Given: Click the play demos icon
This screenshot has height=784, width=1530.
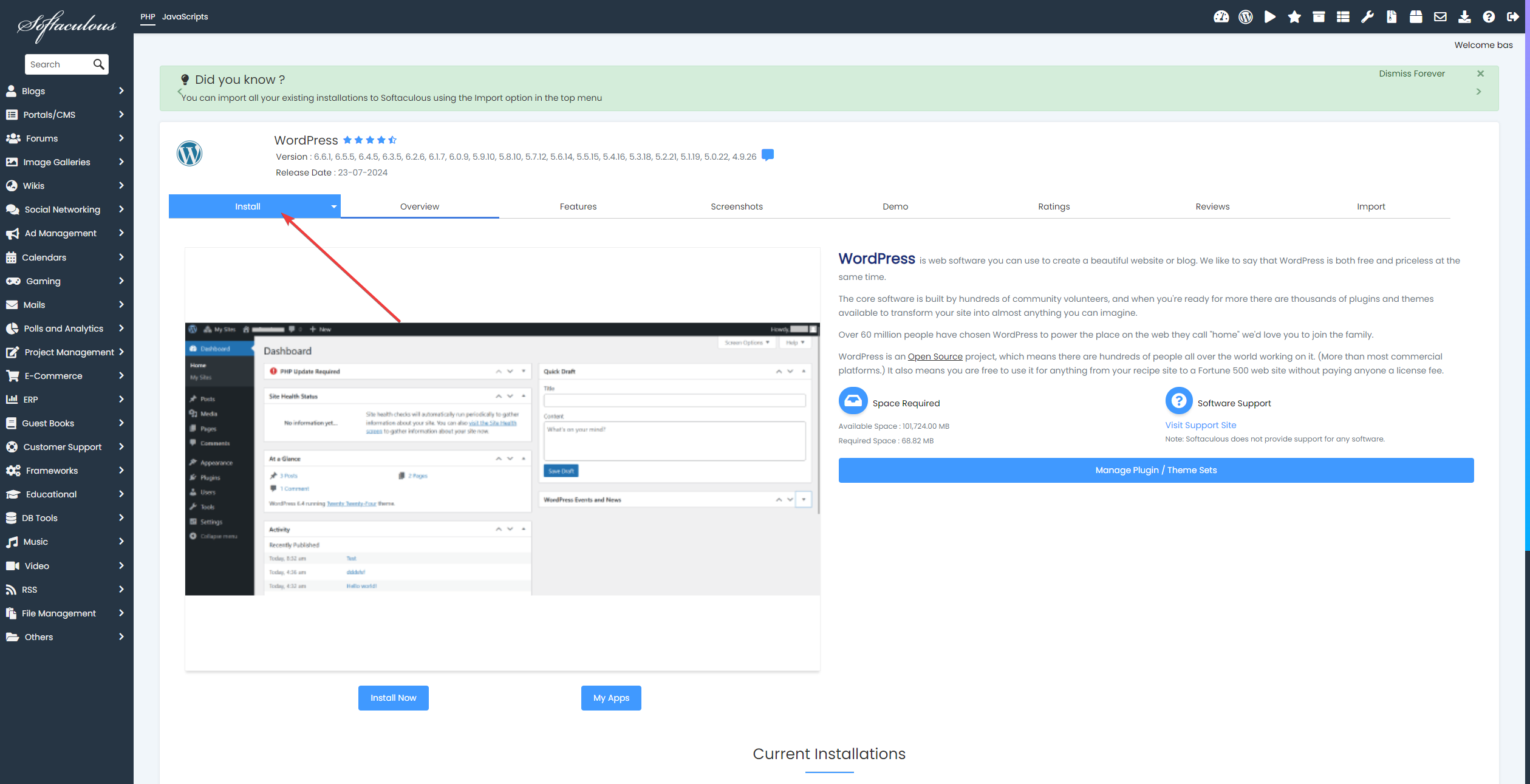Looking at the screenshot, I should click(x=1269, y=17).
